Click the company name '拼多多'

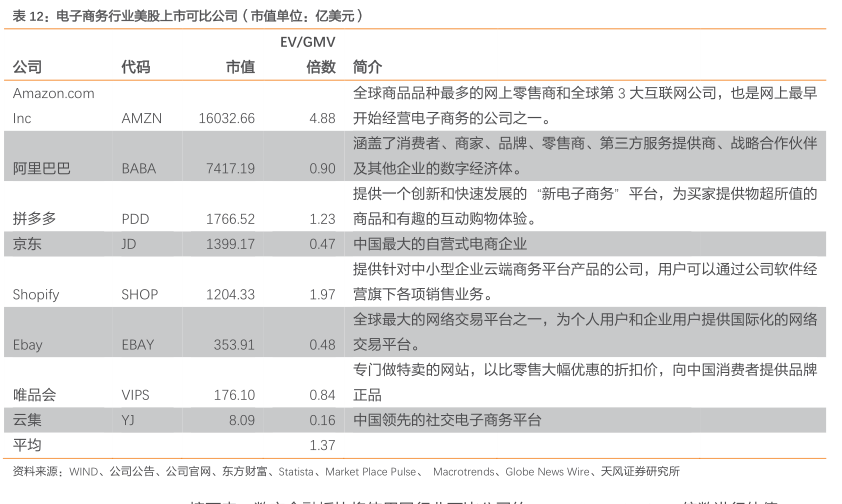[34, 219]
